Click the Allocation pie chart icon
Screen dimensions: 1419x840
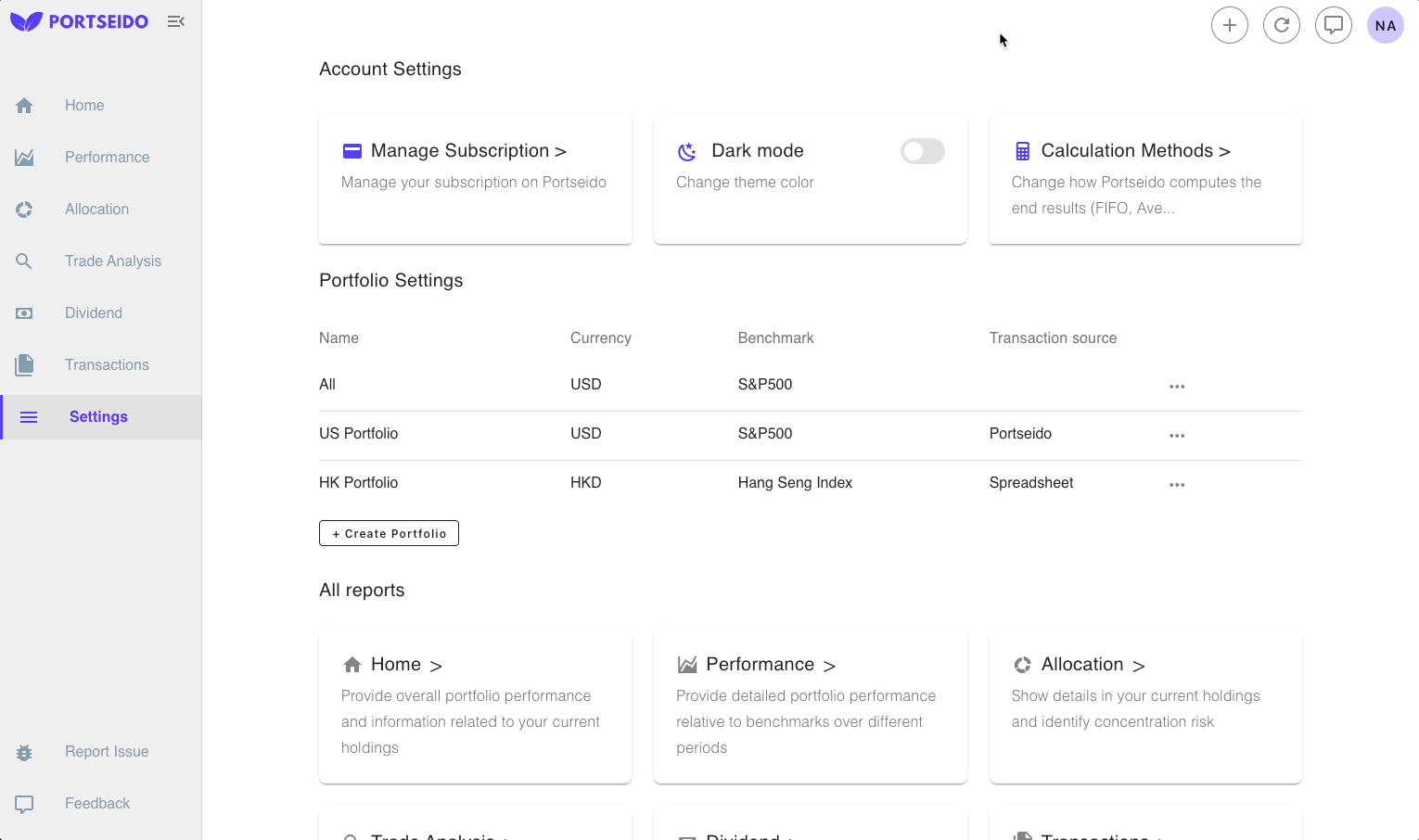(x=24, y=209)
